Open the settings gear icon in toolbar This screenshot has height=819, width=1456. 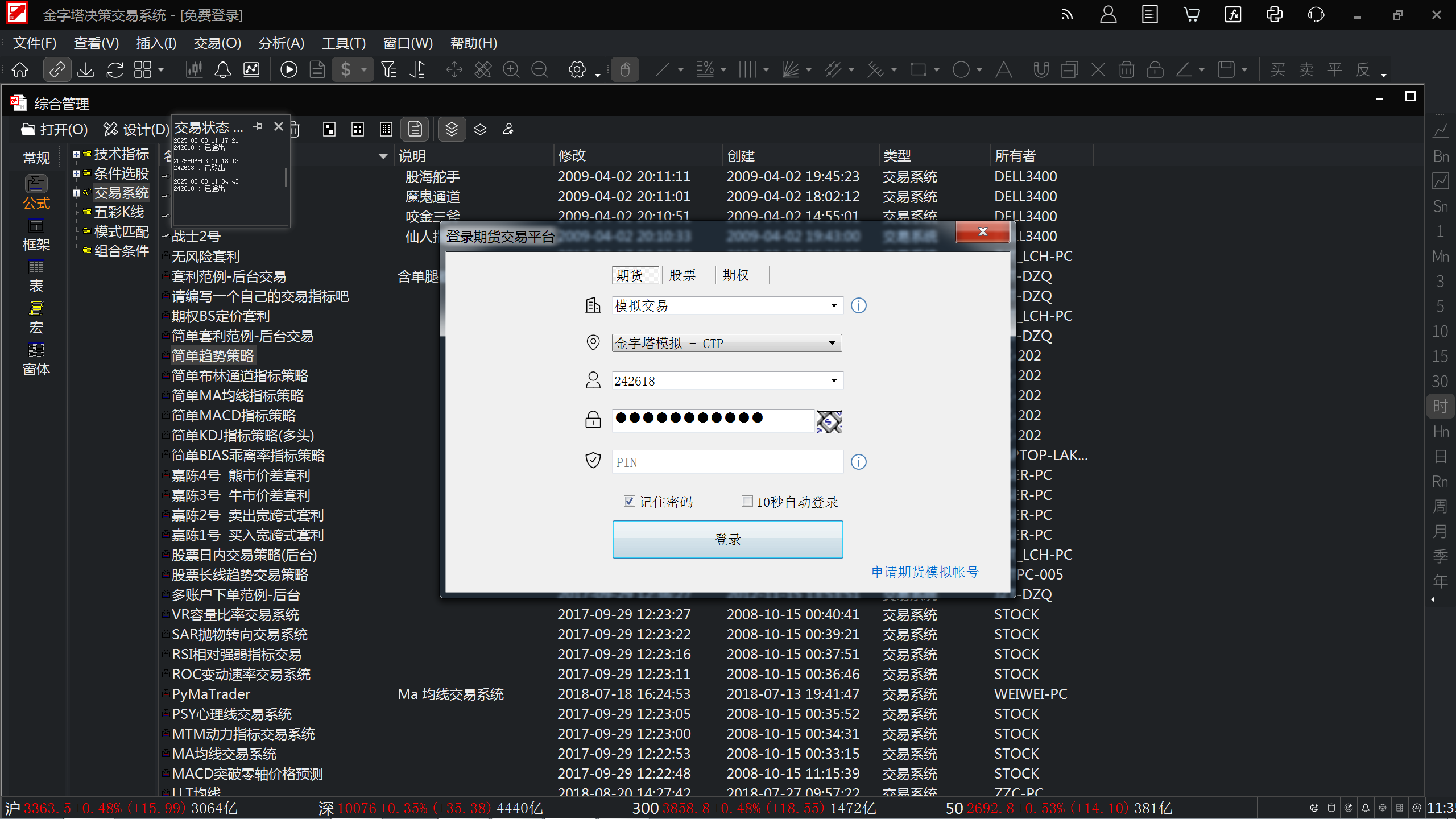pos(577,69)
